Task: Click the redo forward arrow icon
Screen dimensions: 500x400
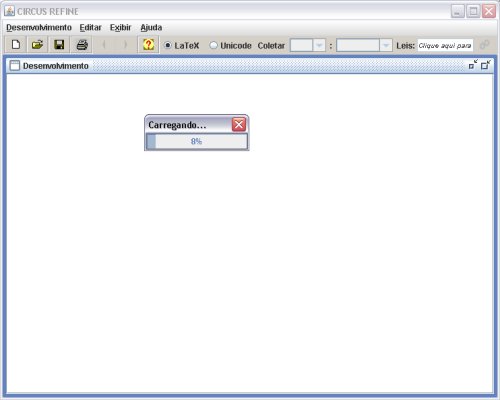Action: click(125, 45)
